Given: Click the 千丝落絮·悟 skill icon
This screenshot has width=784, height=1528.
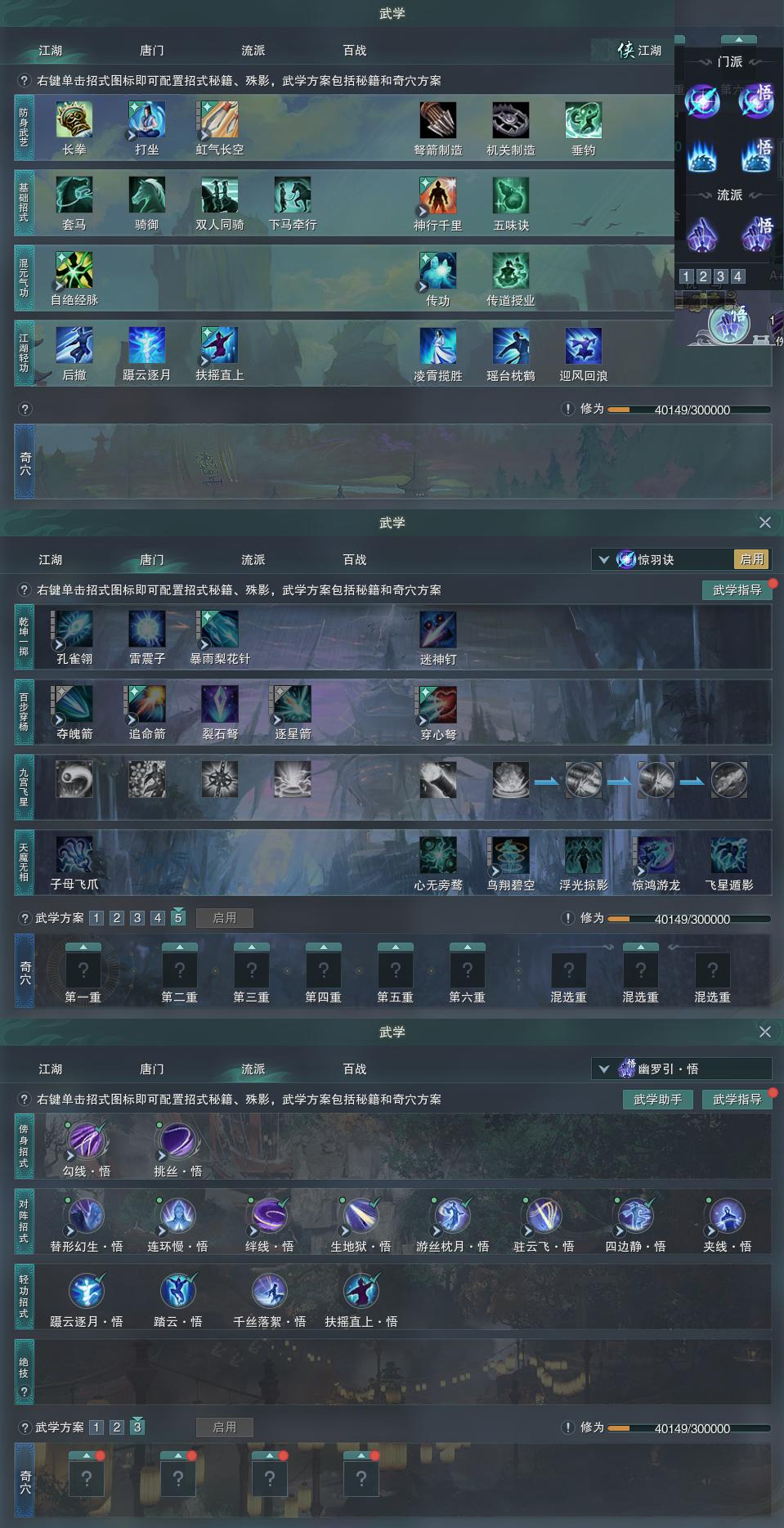Looking at the screenshot, I should [269, 1291].
